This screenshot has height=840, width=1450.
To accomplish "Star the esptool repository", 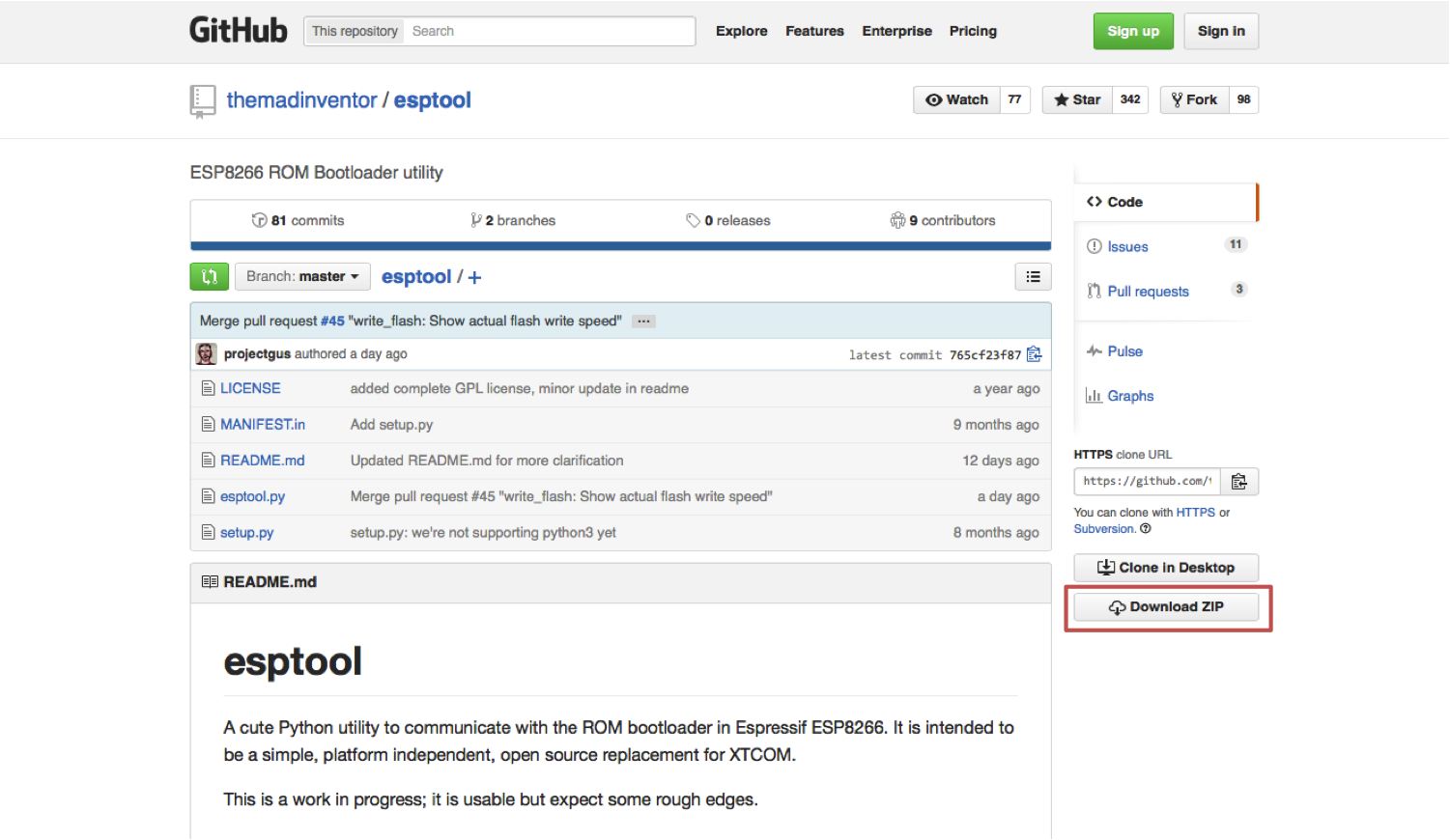I will 1077,99.
